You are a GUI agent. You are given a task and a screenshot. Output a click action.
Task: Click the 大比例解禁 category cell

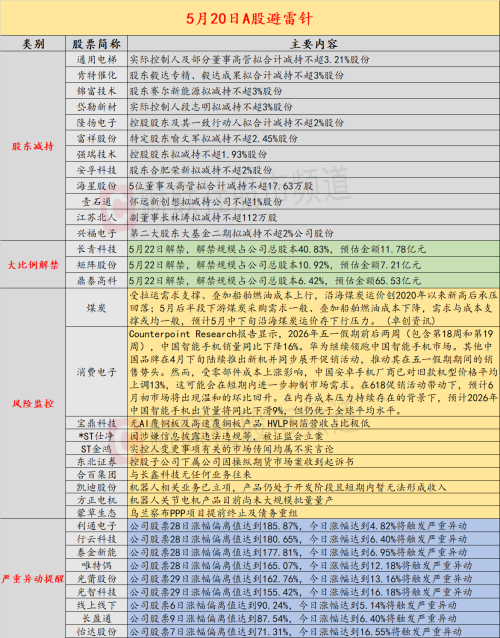33,265
